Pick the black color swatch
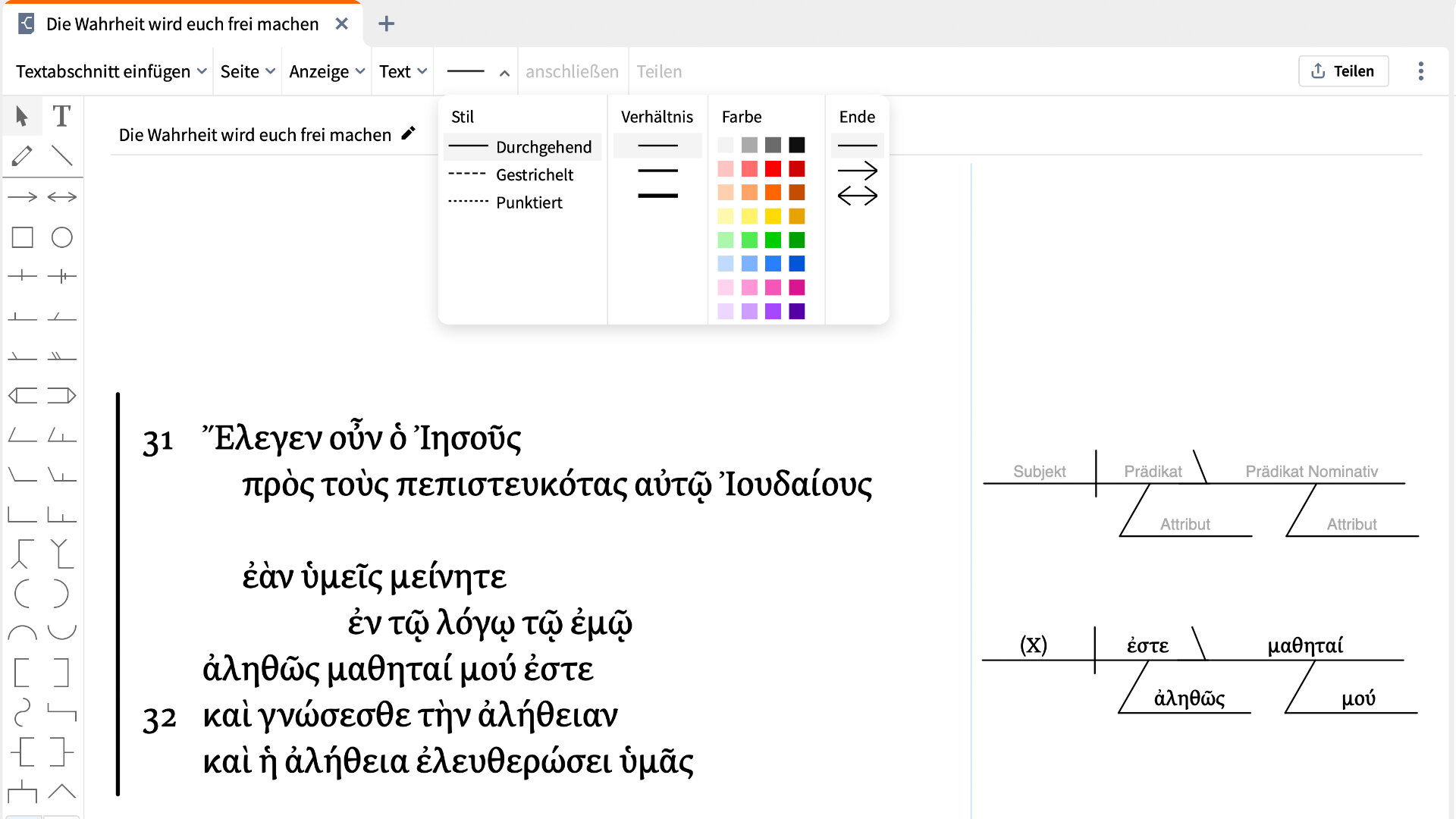The width and height of the screenshot is (1456, 819). [x=796, y=145]
